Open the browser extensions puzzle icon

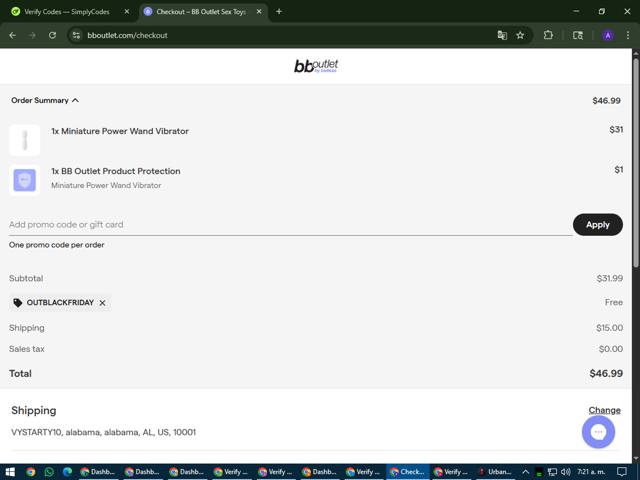click(x=548, y=35)
